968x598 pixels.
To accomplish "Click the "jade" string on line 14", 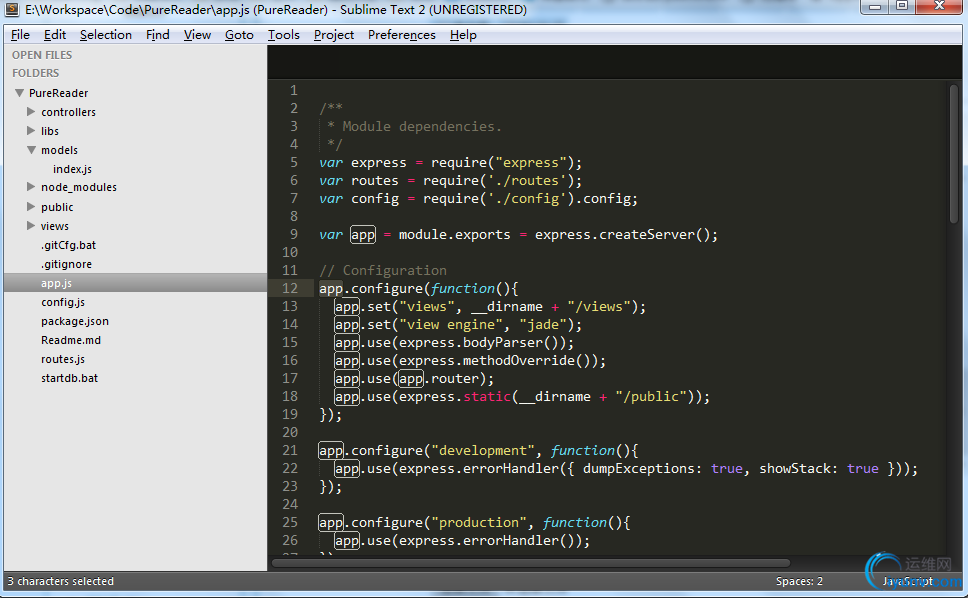I will 543,325.
